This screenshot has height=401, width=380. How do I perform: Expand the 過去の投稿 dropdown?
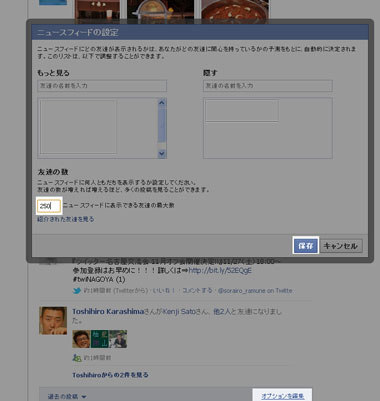(x=67, y=396)
